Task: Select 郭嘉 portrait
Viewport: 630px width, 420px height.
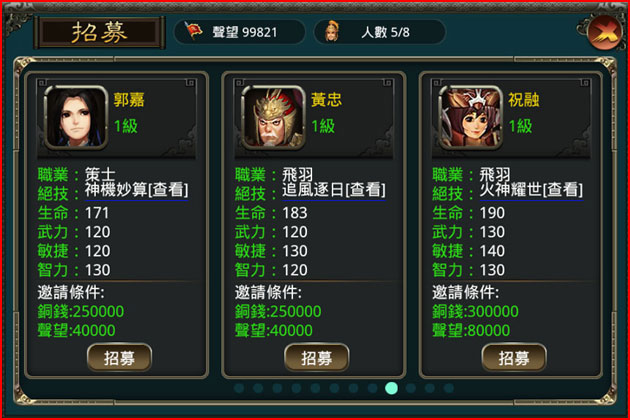Action: pos(76,117)
